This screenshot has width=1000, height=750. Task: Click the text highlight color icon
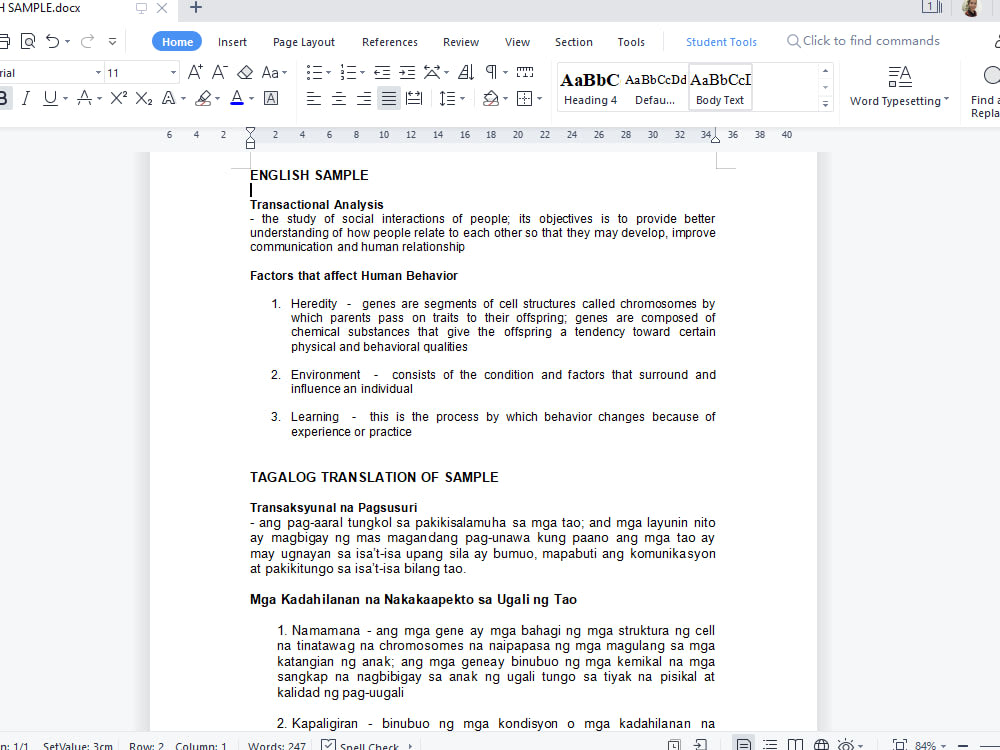coord(203,98)
